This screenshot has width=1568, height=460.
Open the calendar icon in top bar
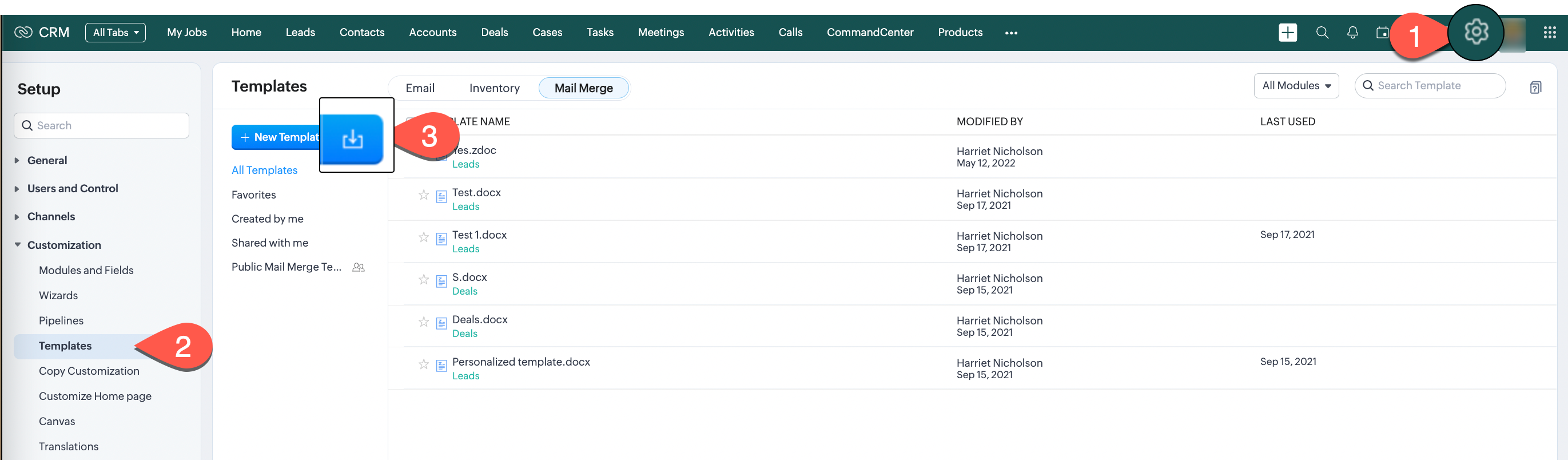1382,33
